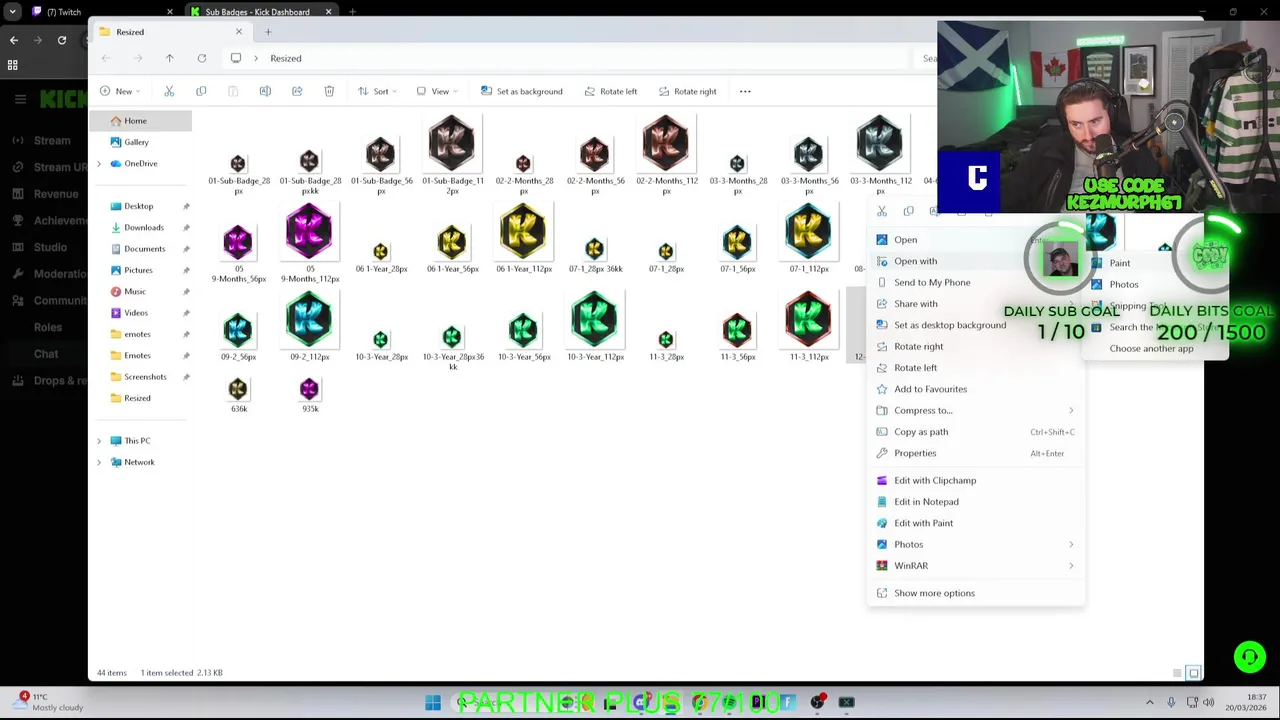The height and width of the screenshot is (720, 1280).
Task: Select the 935k file thumbnail
Action: [x=309, y=395]
